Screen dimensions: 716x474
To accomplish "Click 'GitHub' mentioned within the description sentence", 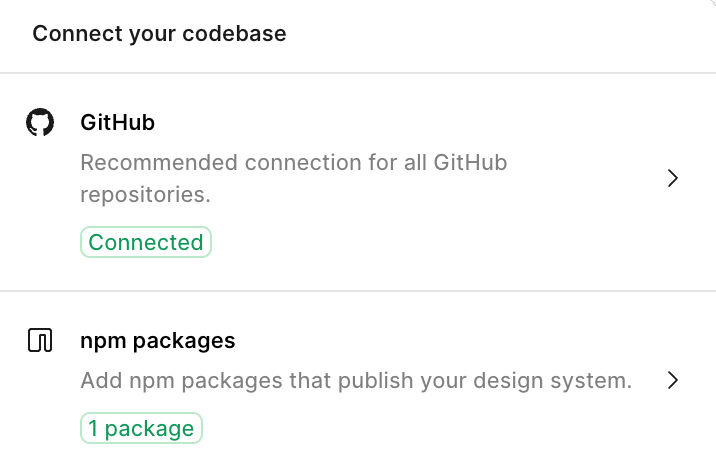I will tap(470, 163).
